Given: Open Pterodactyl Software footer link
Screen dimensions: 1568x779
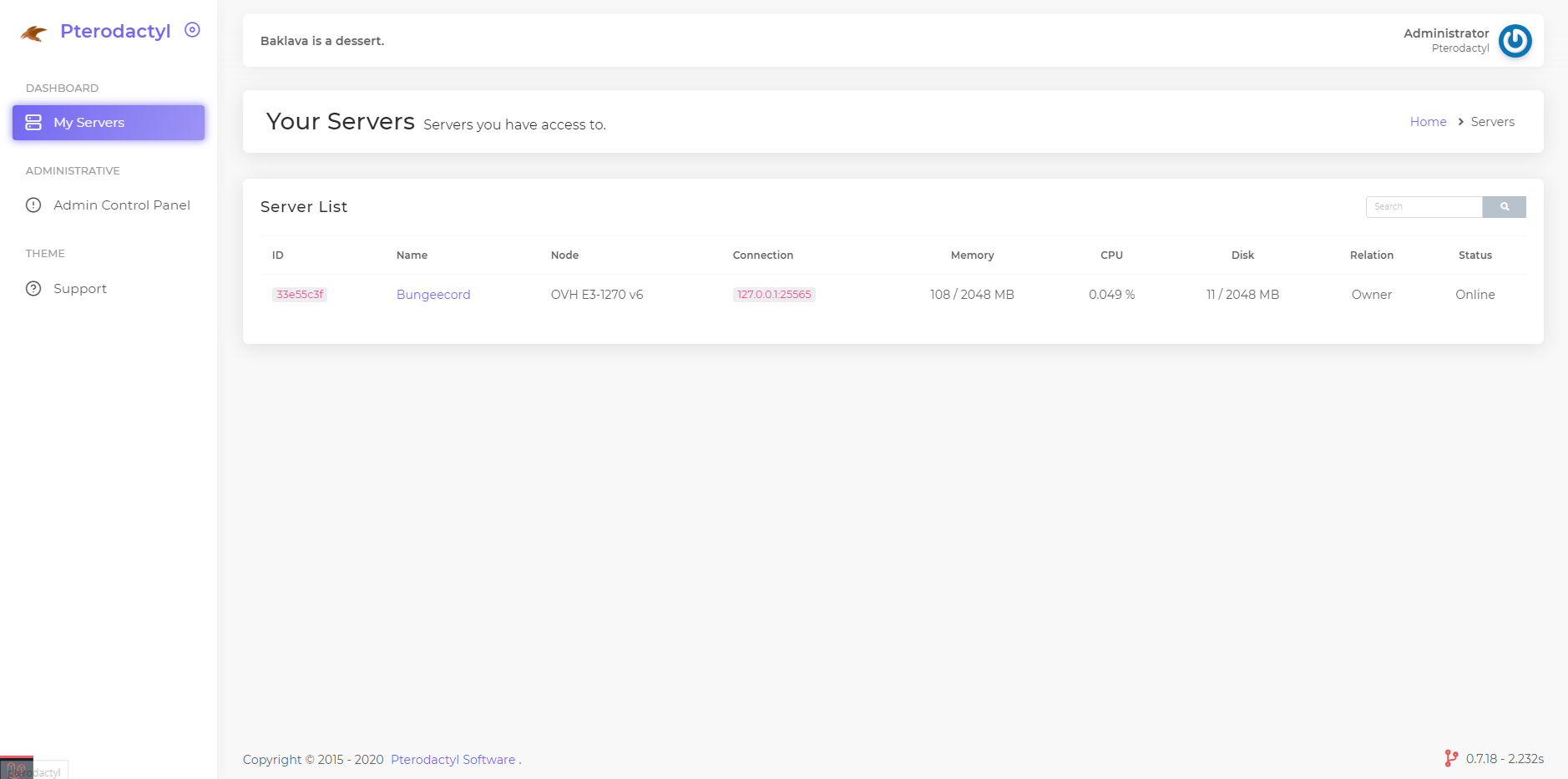Looking at the screenshot, I should coord(453,760).
